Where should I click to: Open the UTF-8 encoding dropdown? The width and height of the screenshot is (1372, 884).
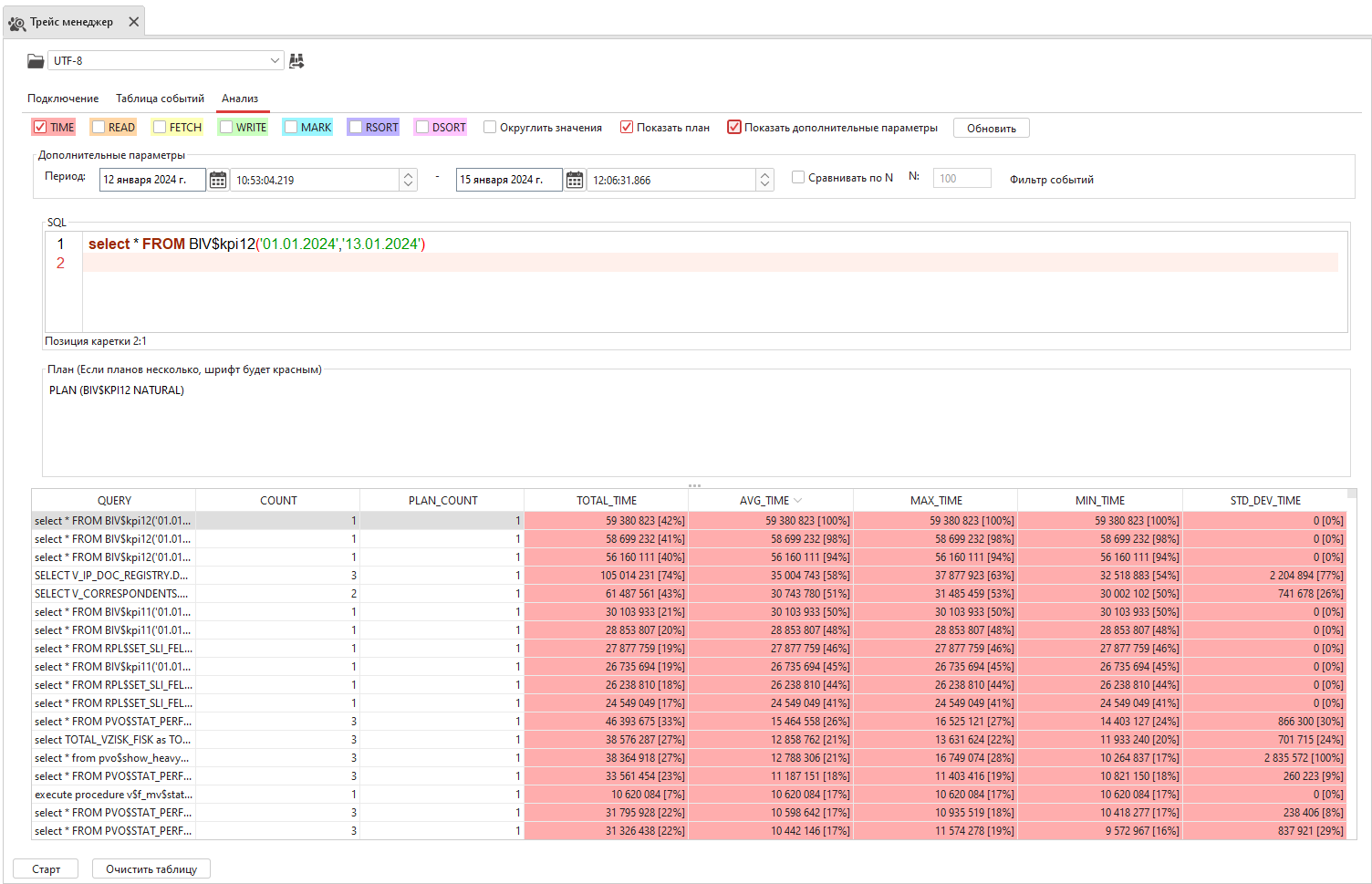pos(275,60)
